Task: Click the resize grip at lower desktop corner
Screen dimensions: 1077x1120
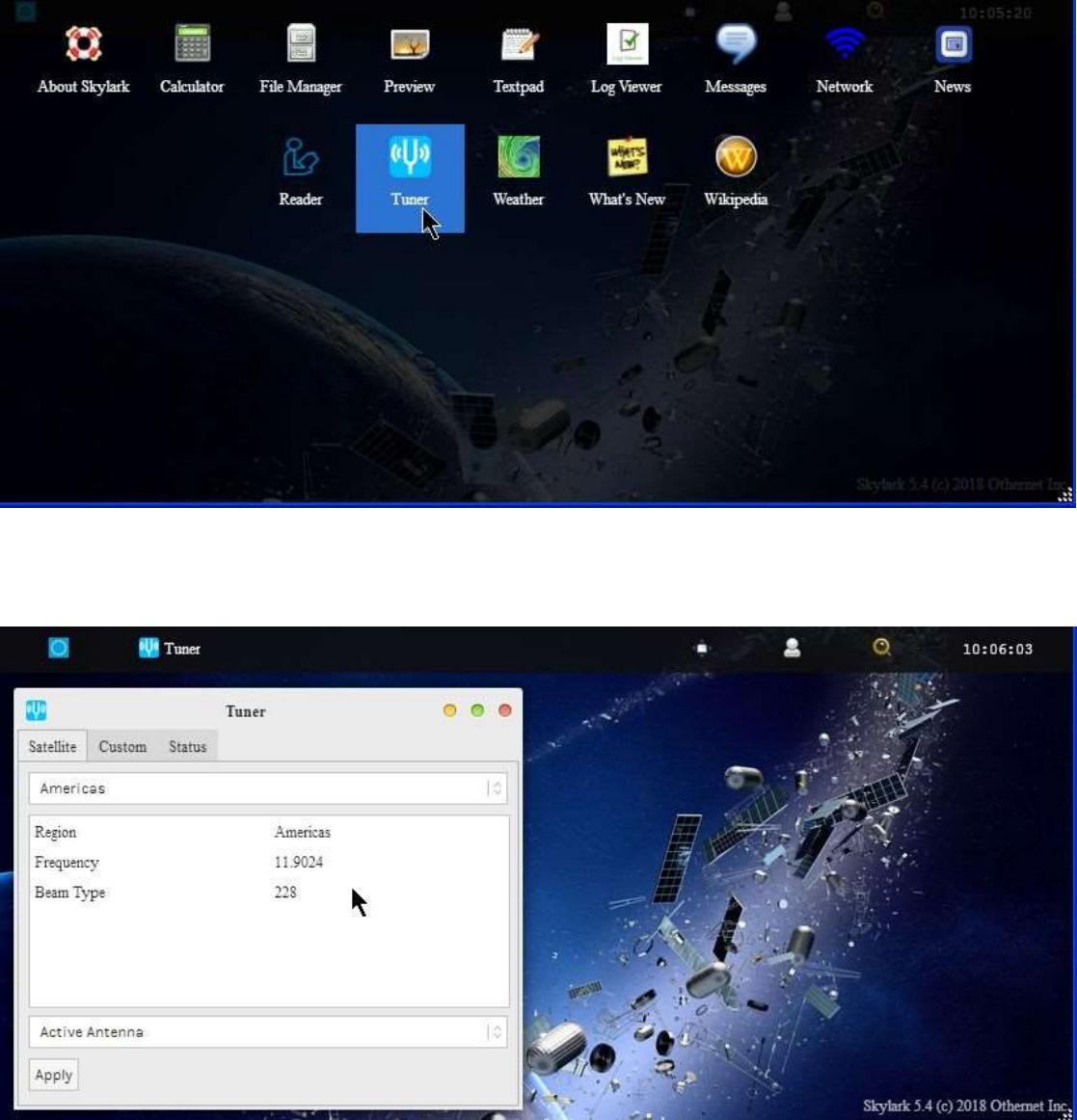Action: coord(1067,1112)
